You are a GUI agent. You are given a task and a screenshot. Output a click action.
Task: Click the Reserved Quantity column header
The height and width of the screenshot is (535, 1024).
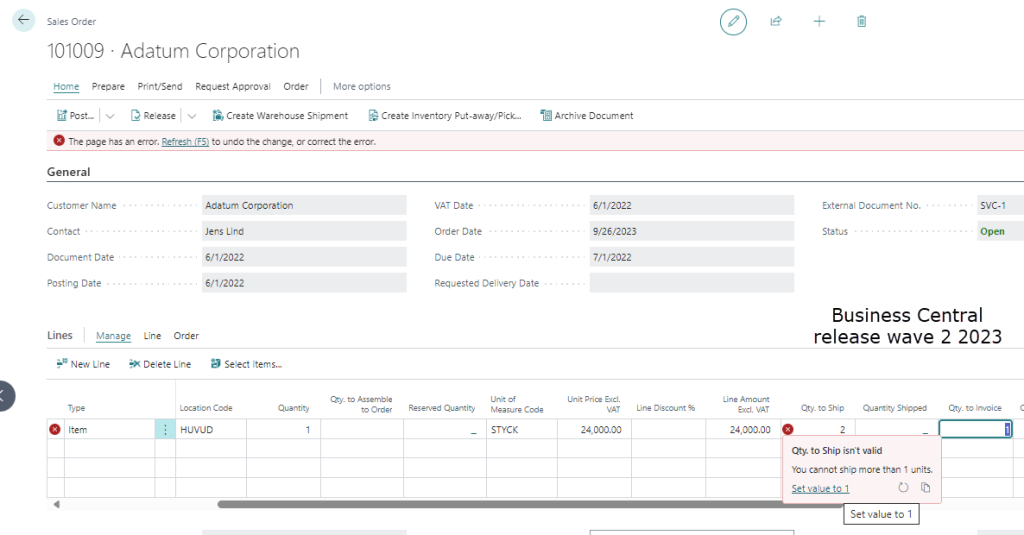[441, 408]
